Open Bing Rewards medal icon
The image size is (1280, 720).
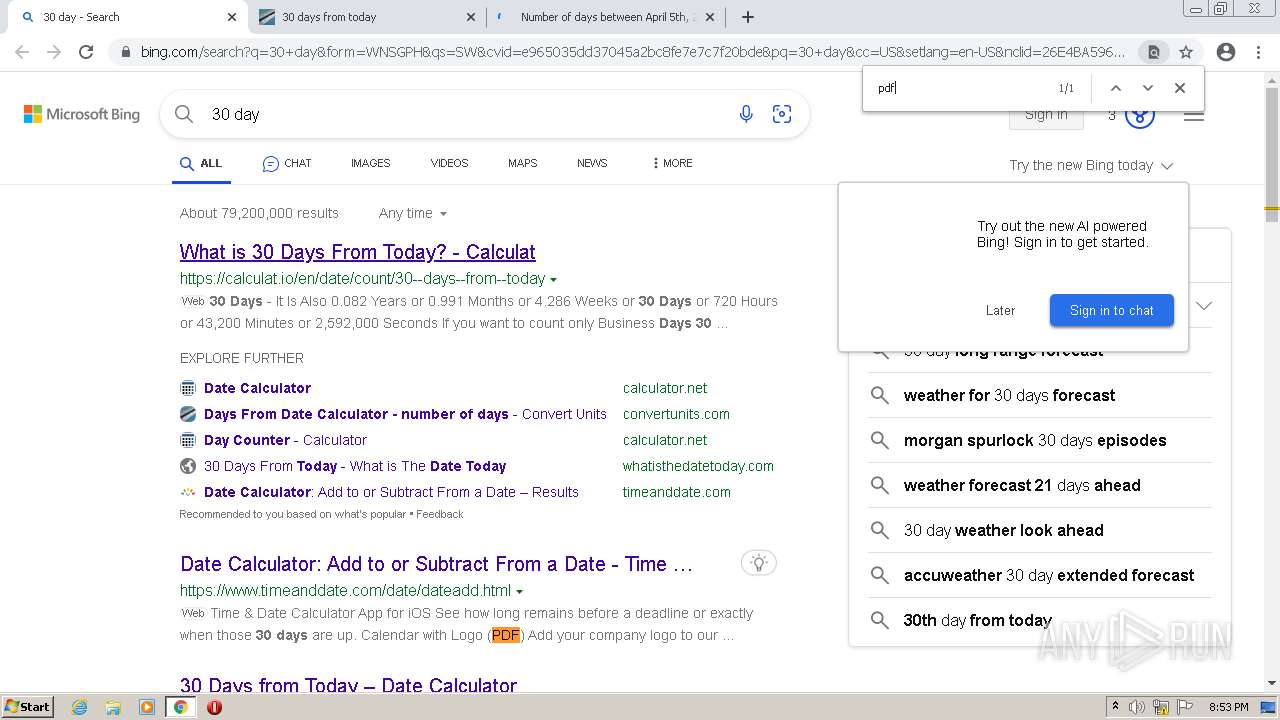(1140, 117)
